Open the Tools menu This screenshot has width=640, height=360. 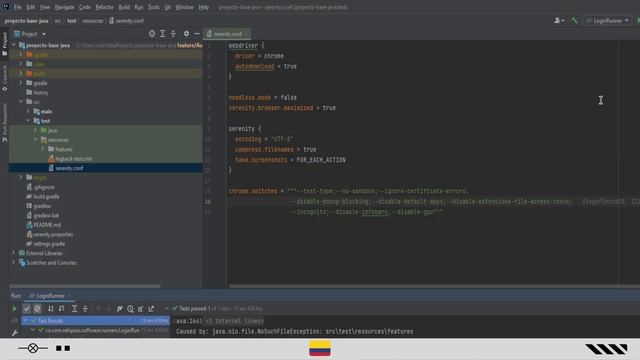coord(153,7)
